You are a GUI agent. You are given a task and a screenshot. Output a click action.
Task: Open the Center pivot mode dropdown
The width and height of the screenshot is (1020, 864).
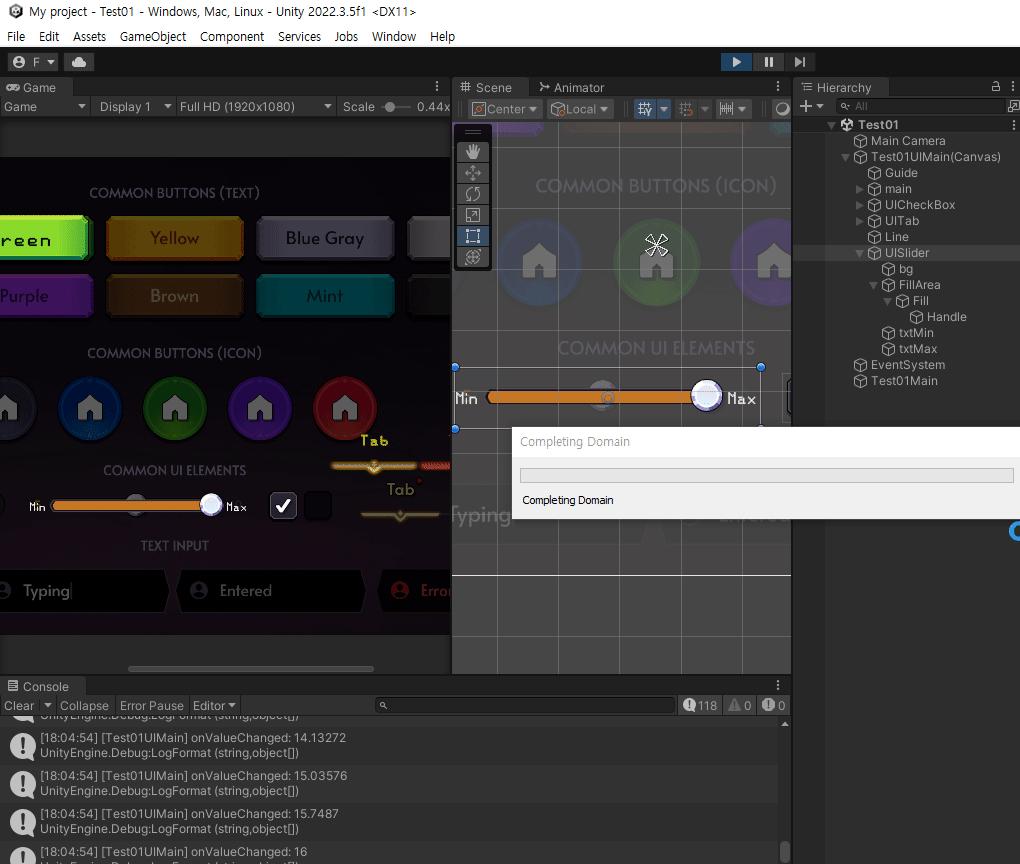click(505, 109)
